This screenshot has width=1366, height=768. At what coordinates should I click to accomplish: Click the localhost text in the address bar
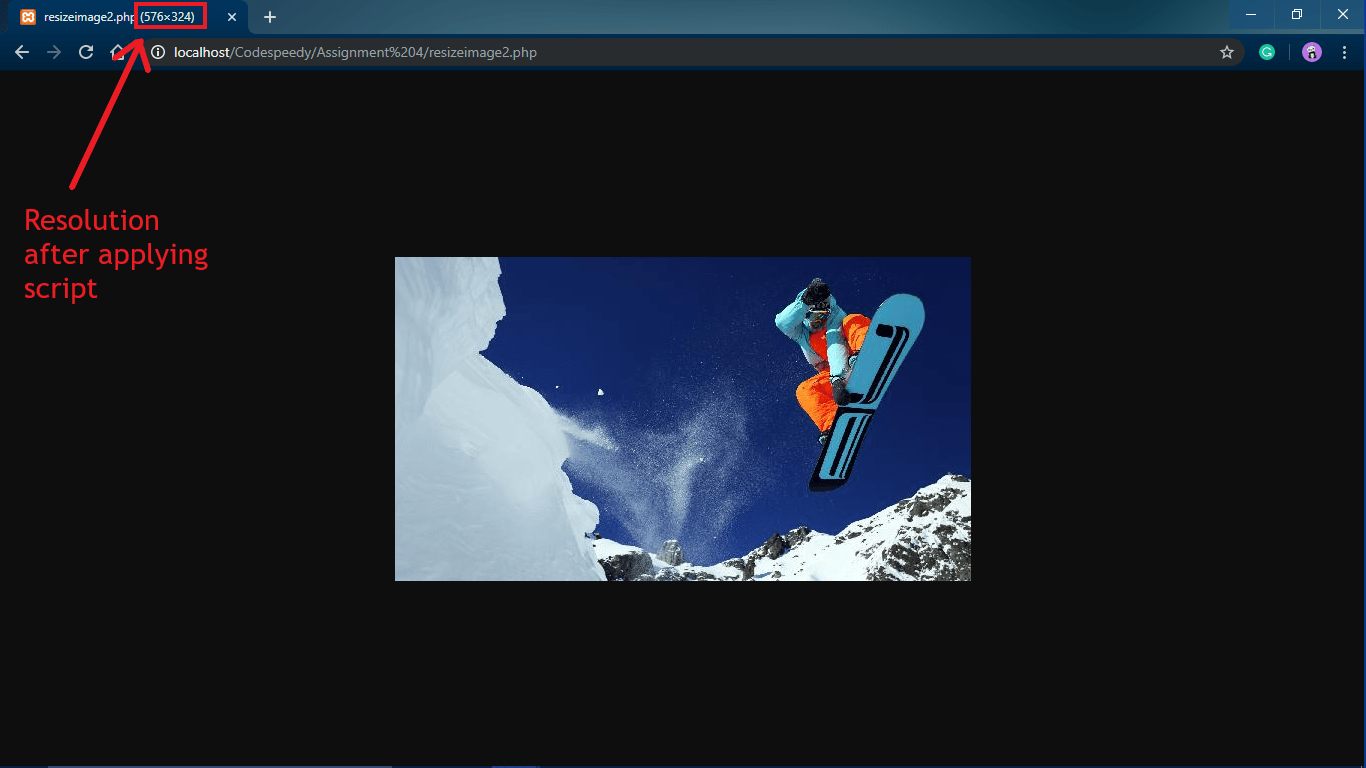[202, 52]
